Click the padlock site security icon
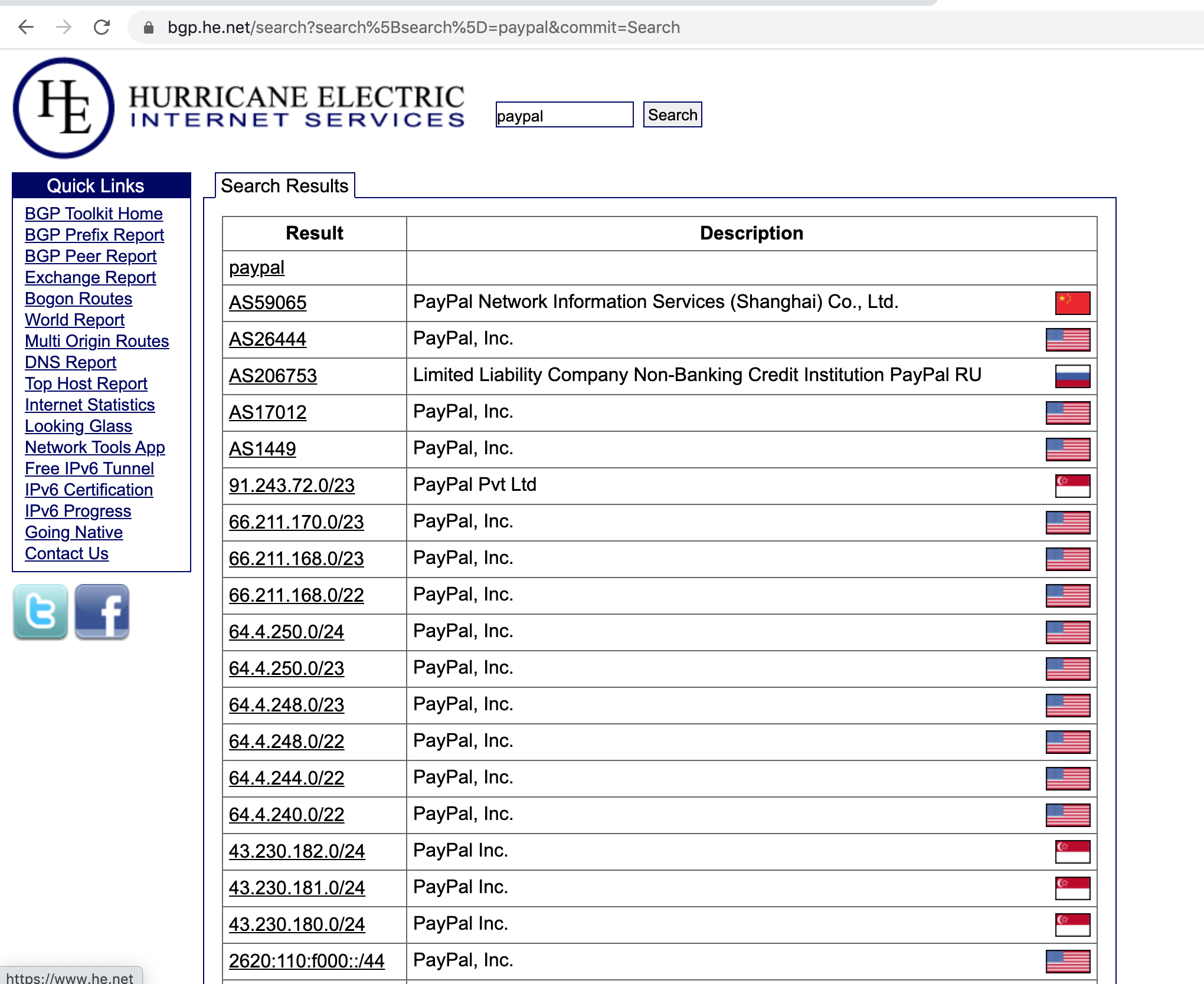 (149, 28)
